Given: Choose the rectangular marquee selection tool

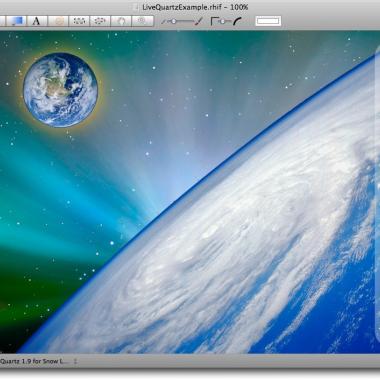Looking at the screenshot, I should click(x=79, y=21).
